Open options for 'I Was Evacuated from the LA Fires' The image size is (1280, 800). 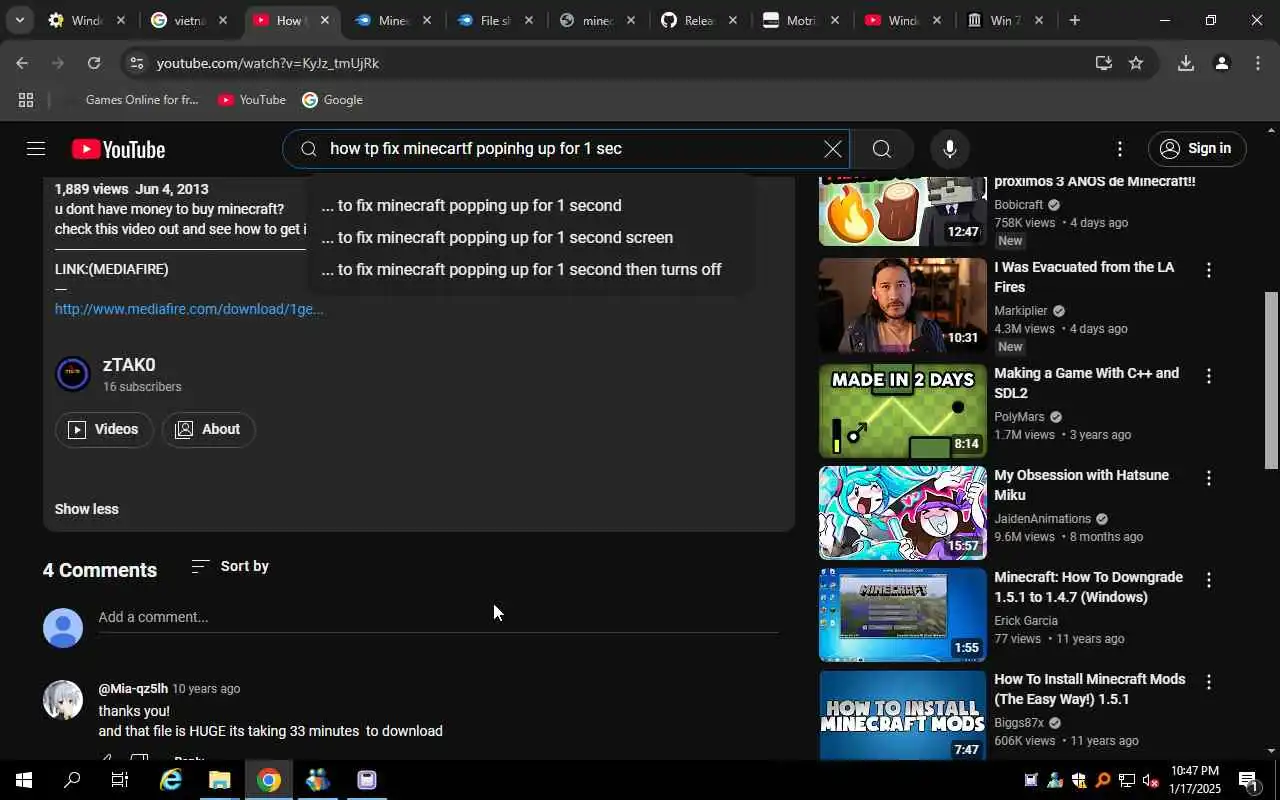1208,270
